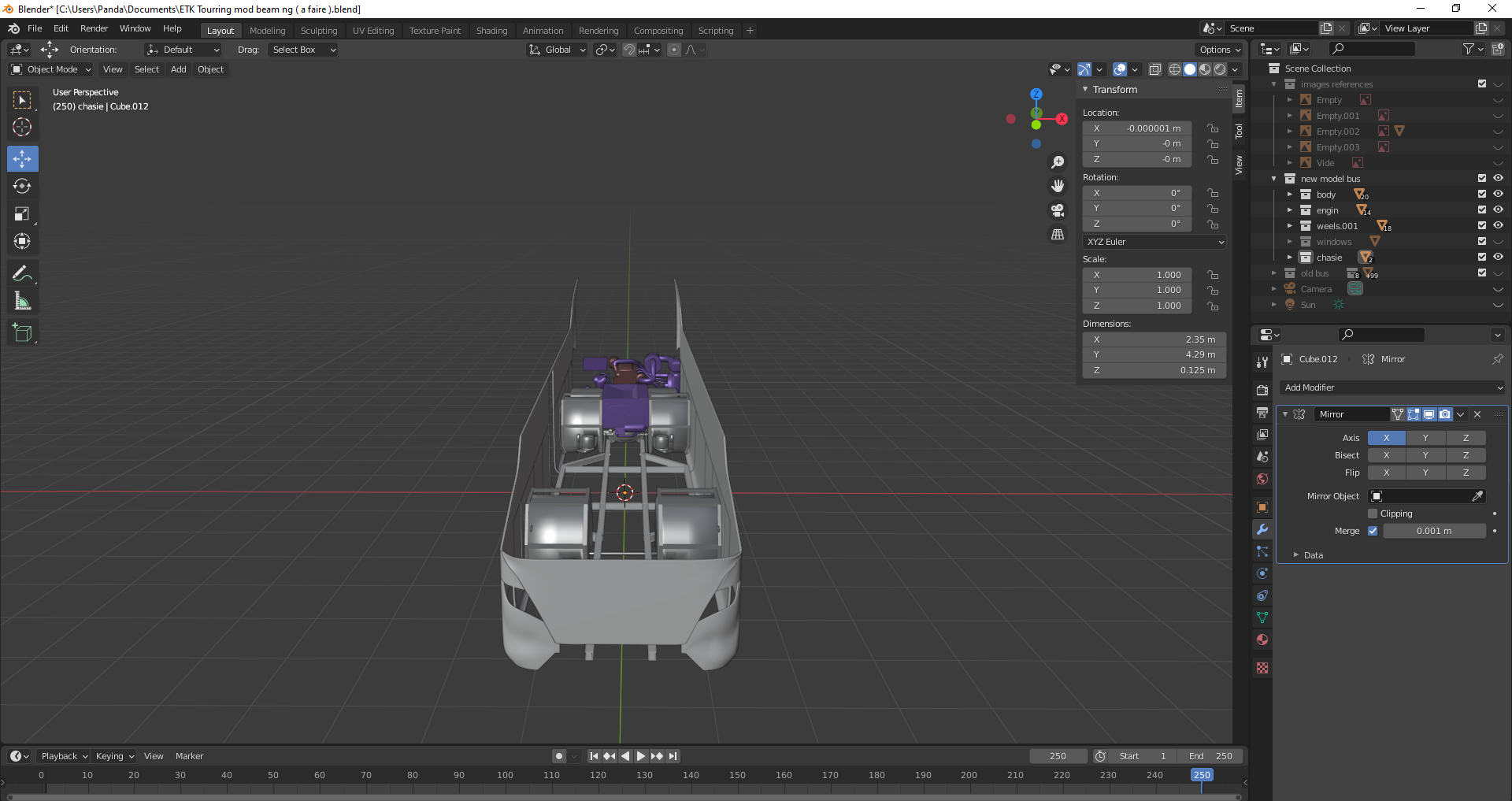1512x801 pixels.
Task: Open Tool properties tab icon
Action: [x=1262, y=362]
